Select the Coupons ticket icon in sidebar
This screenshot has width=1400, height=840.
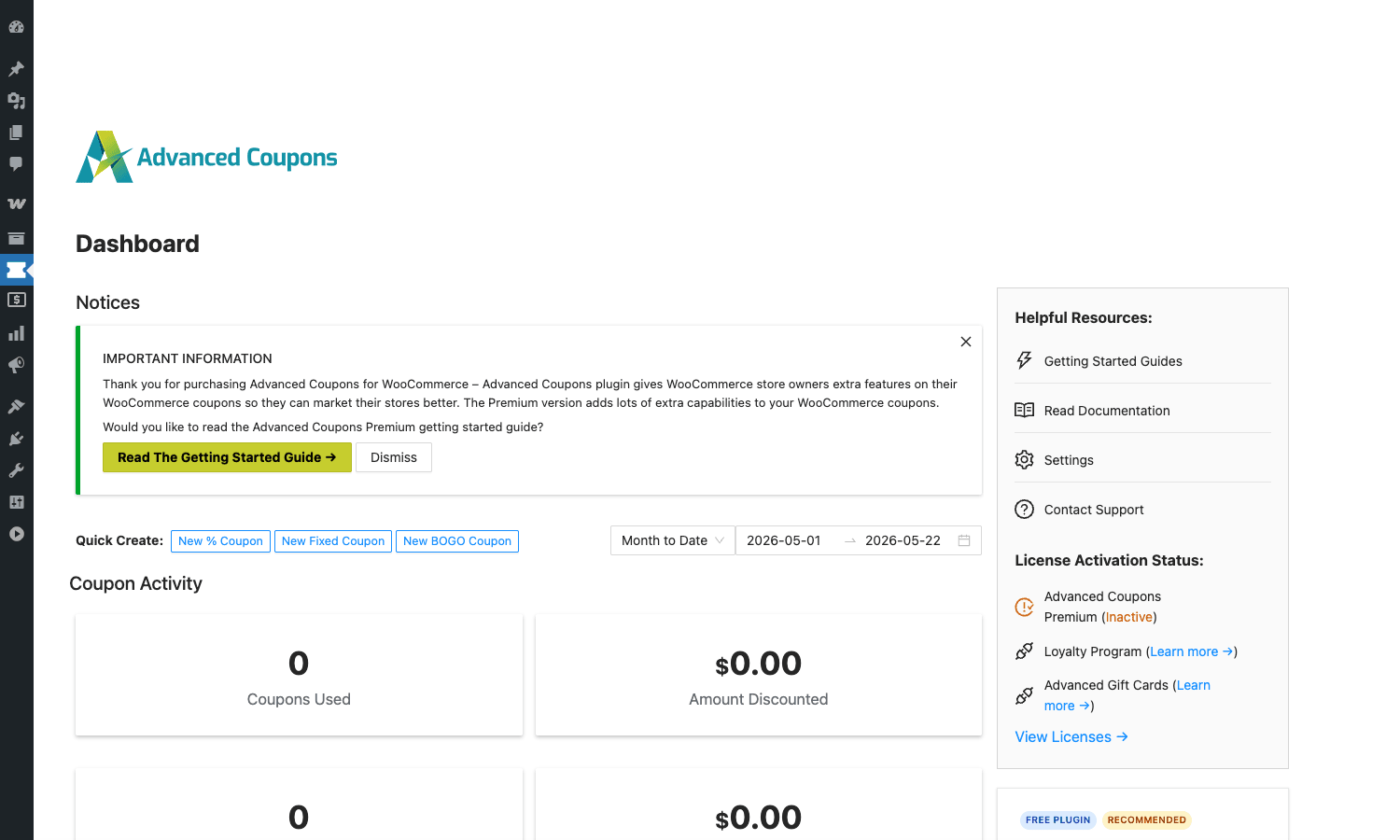click(16, 270)
